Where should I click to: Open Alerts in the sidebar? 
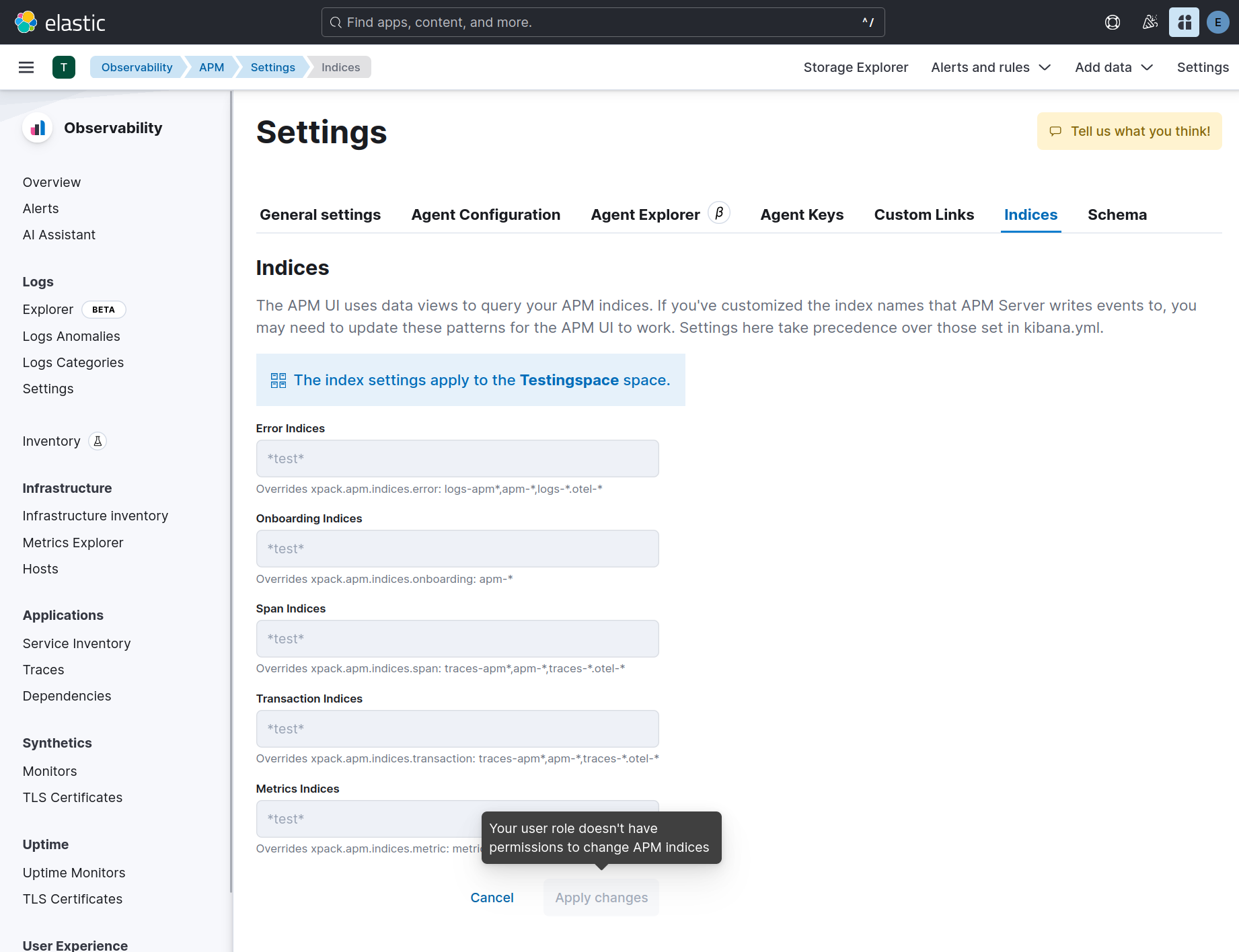pos(41,208)
